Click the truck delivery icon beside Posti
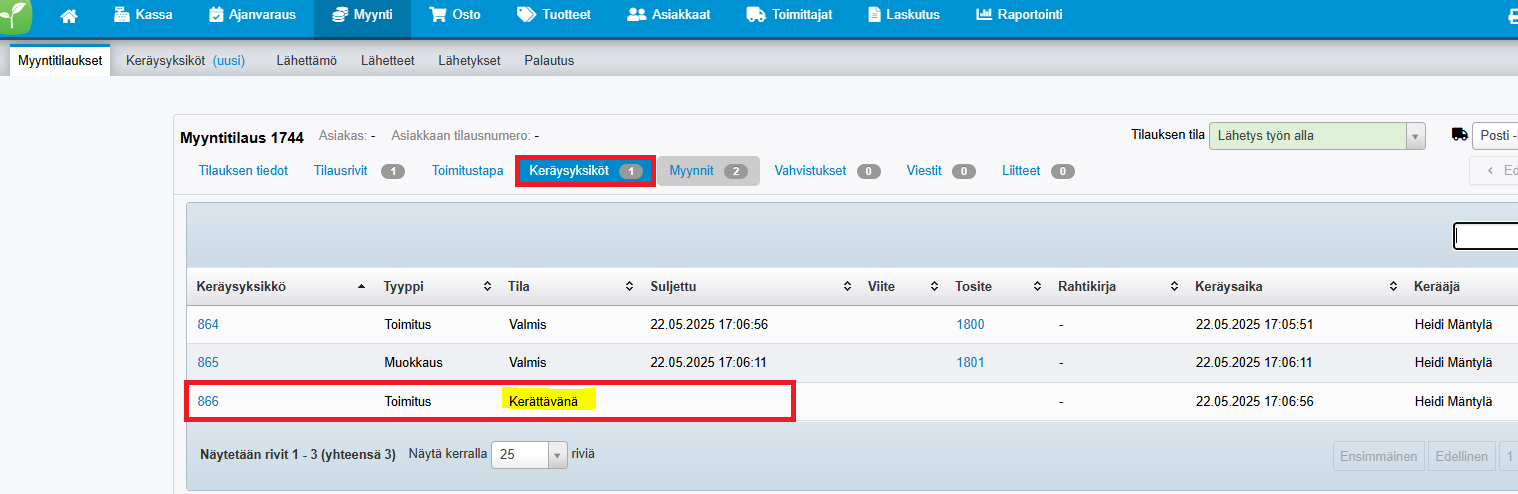This screenshot has width=1518, height=494. pyautogui.click(x=1459, y=135)
